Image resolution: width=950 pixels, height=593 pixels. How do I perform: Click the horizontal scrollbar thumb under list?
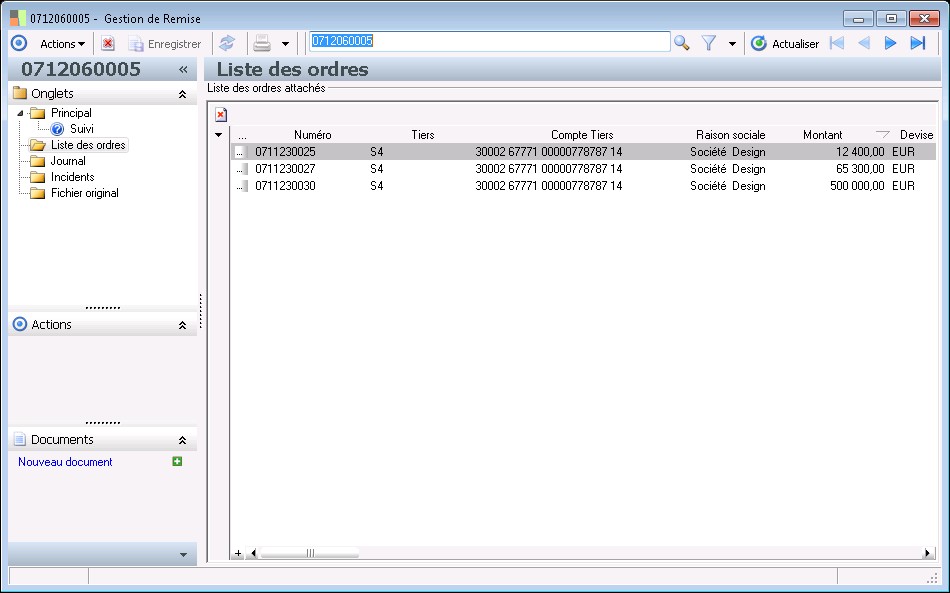click(x=309, y=553)
